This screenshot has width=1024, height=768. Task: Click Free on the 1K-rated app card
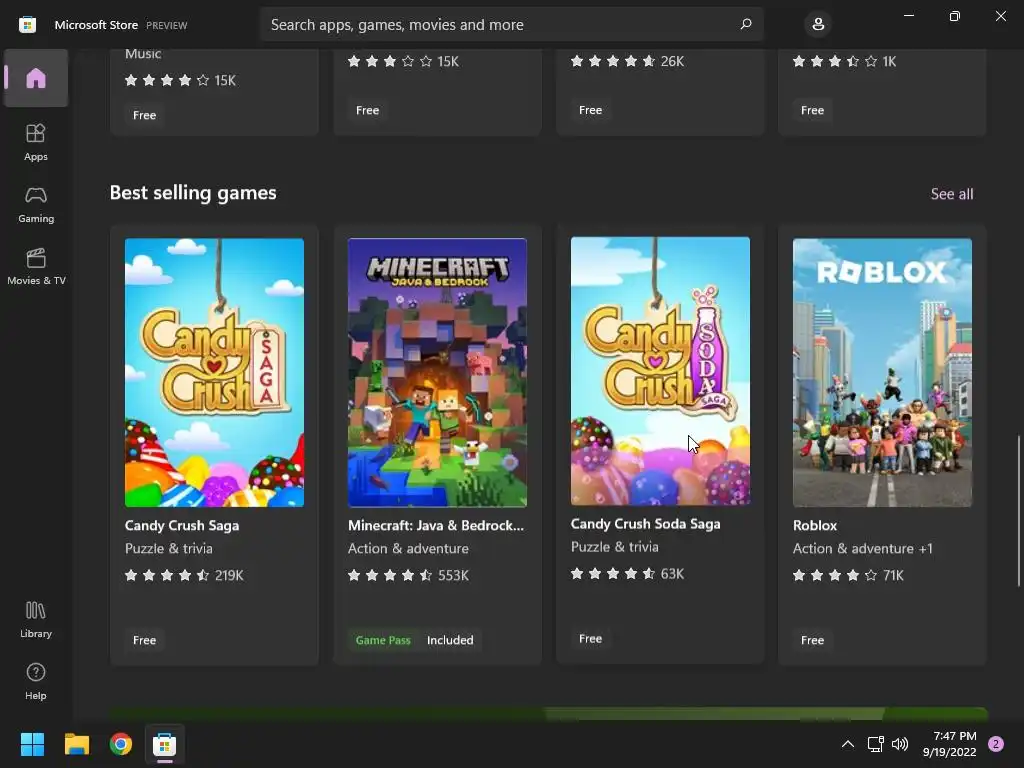[x=812, y=110]
